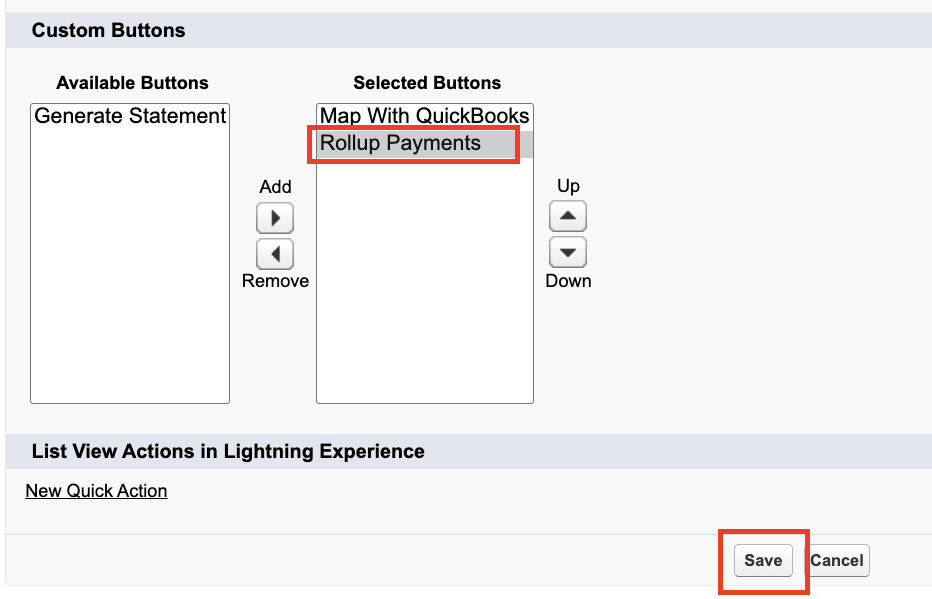Click the "Up" text label

[x=568, y=186]
